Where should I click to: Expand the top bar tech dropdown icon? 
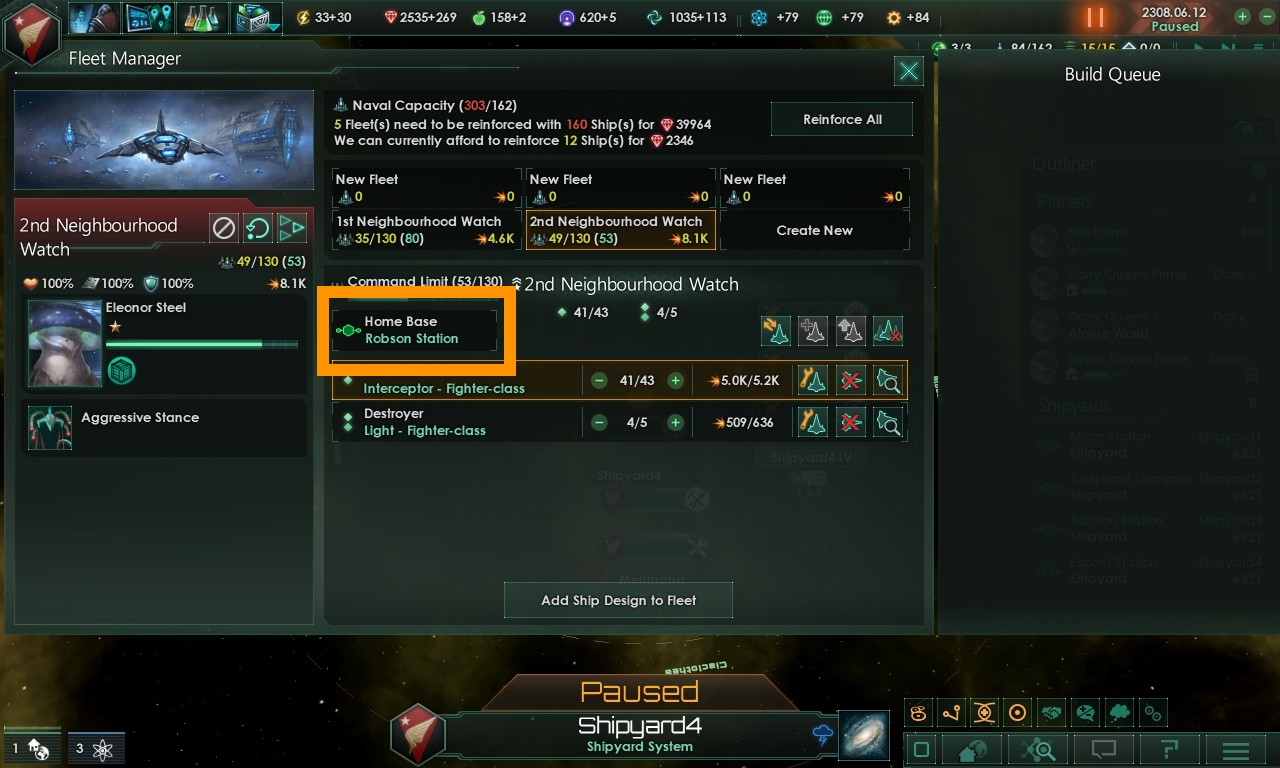click(x=256, y=18)
